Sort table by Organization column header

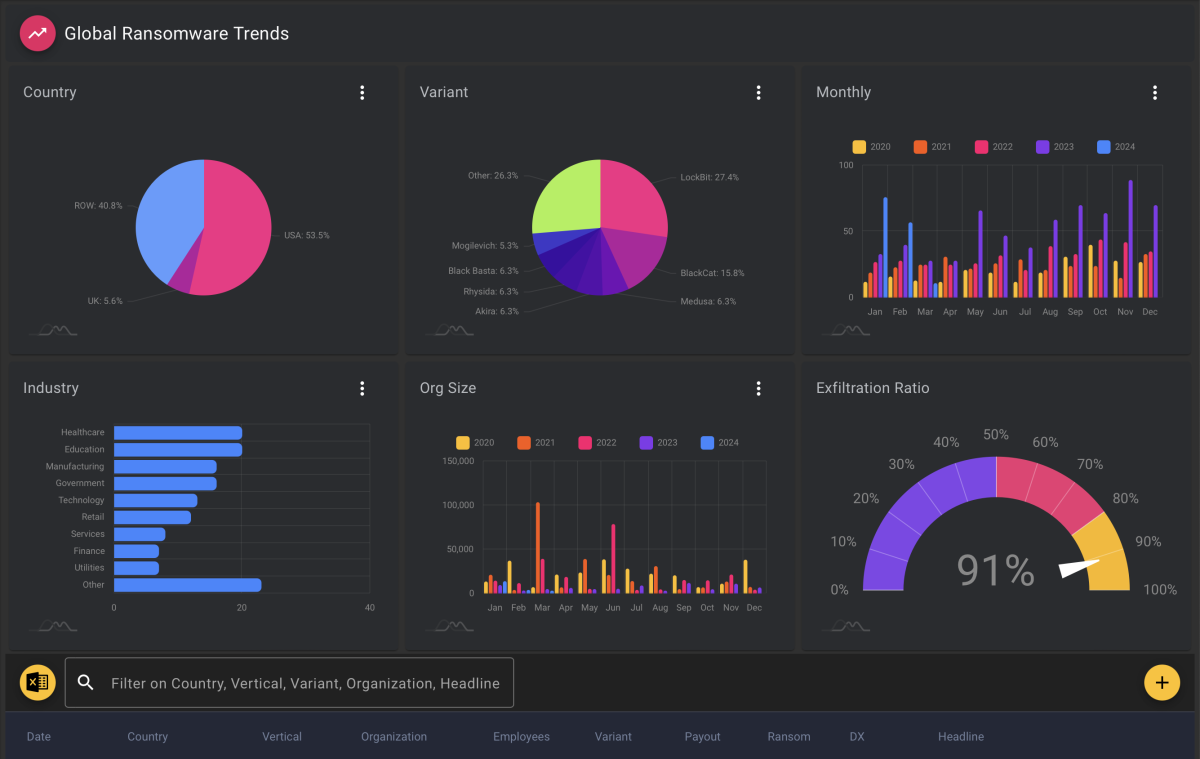click(x=394, y=737)
